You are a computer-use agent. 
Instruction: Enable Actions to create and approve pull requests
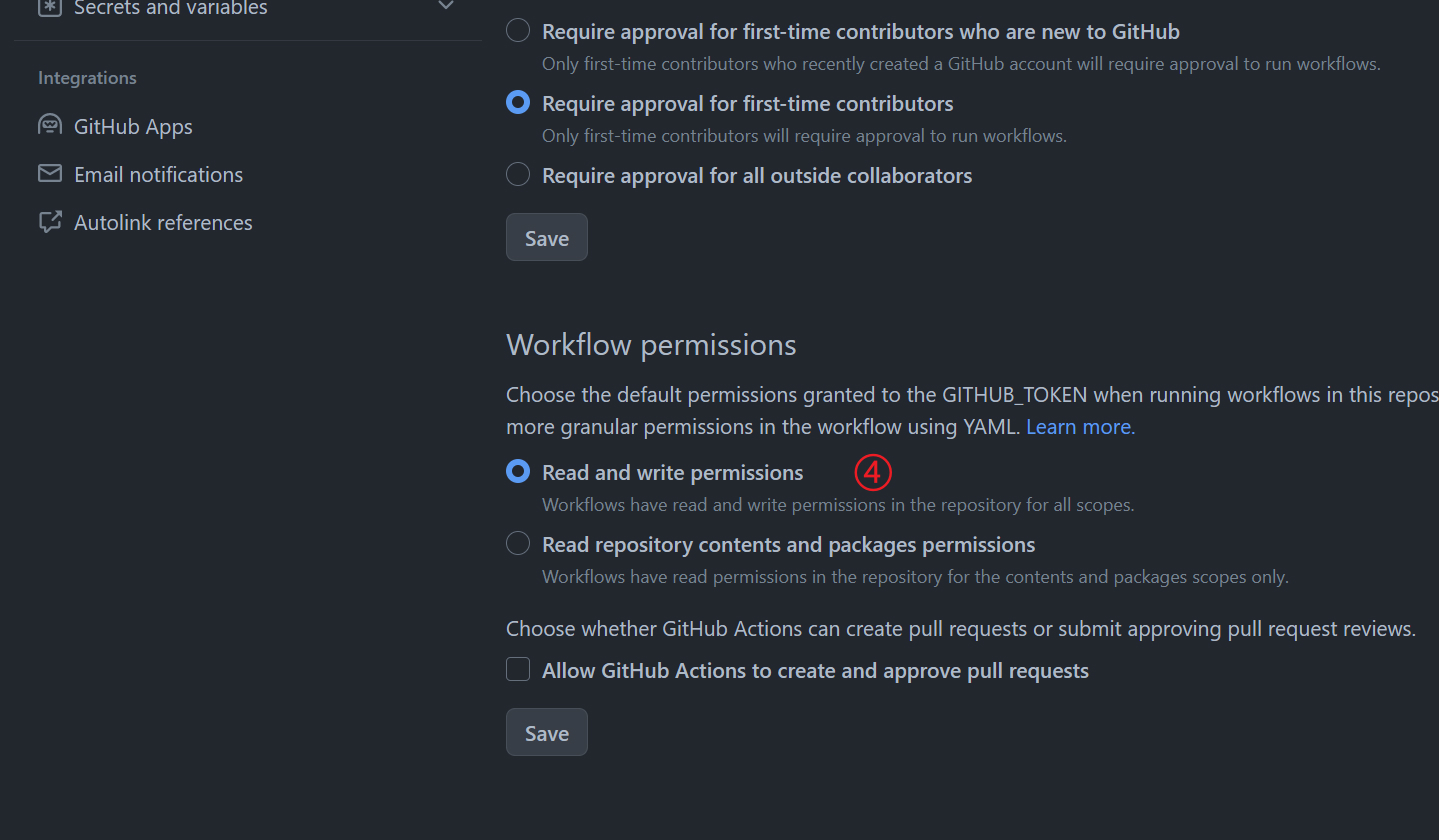pyautogui.click(x=517, y=669)
